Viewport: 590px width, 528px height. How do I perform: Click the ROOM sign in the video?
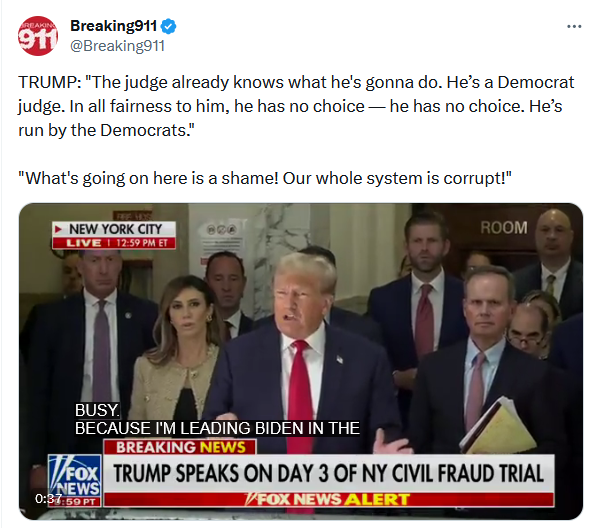pyautogui.click(x=504, y=228)
